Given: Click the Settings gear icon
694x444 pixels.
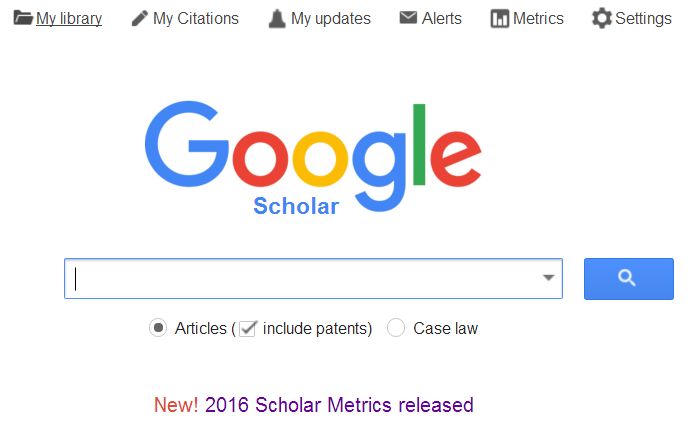Looking at the screenshot, I should pos(601,18).
